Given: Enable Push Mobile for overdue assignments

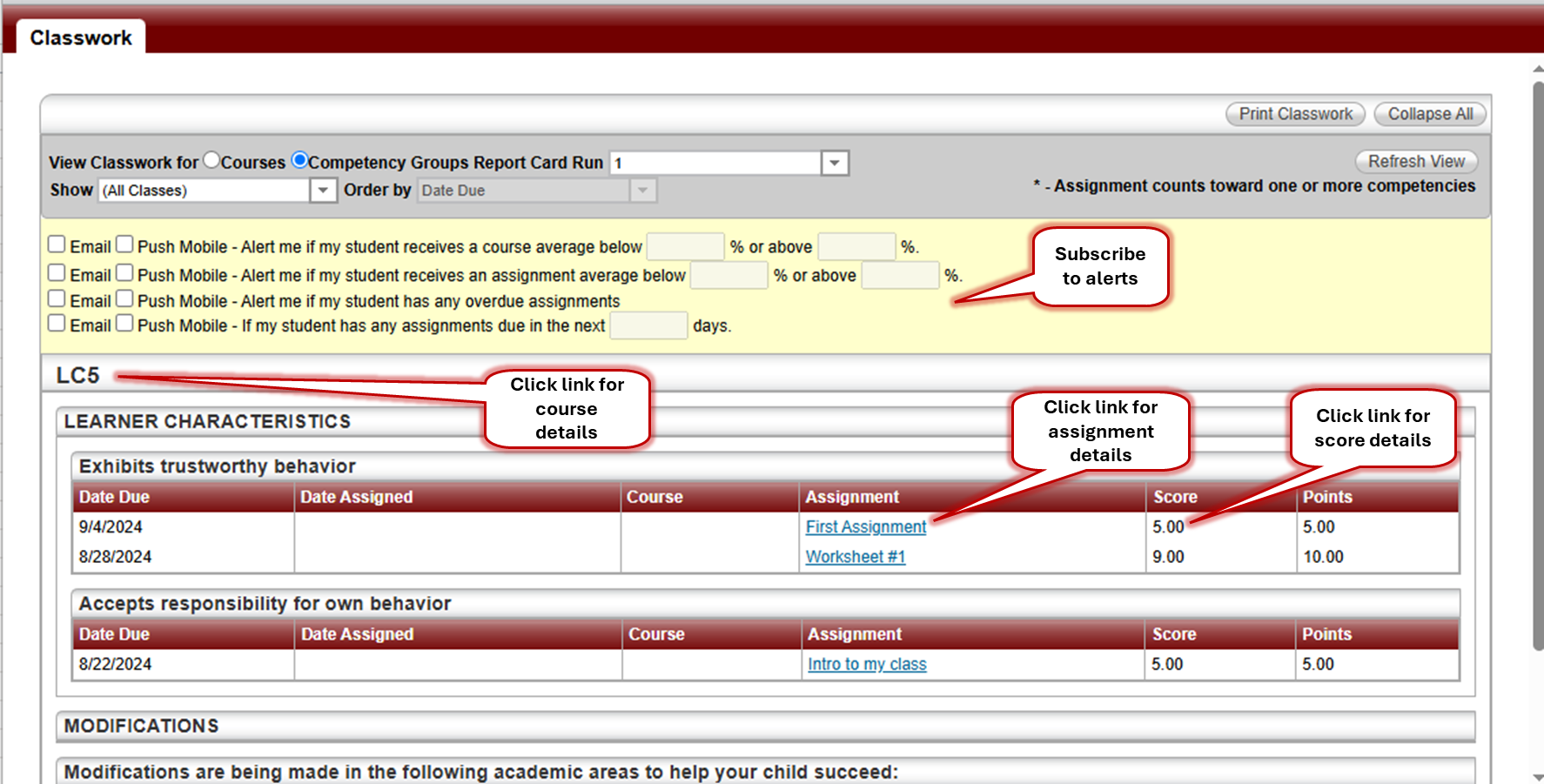Looking at the screenshot, I should click(x=124, y=298).
